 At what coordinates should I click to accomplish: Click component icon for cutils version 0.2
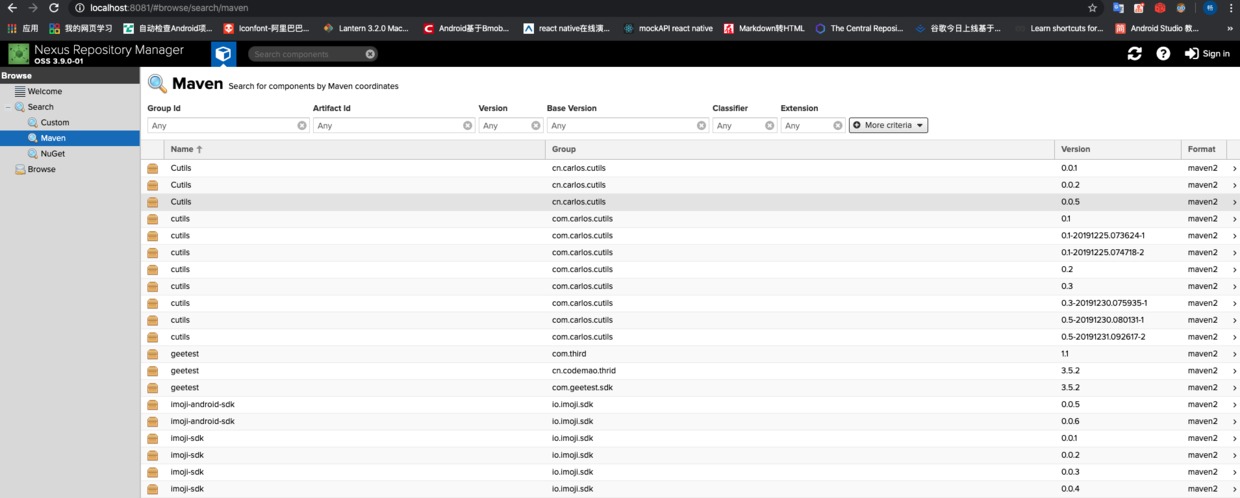[153, 269]
